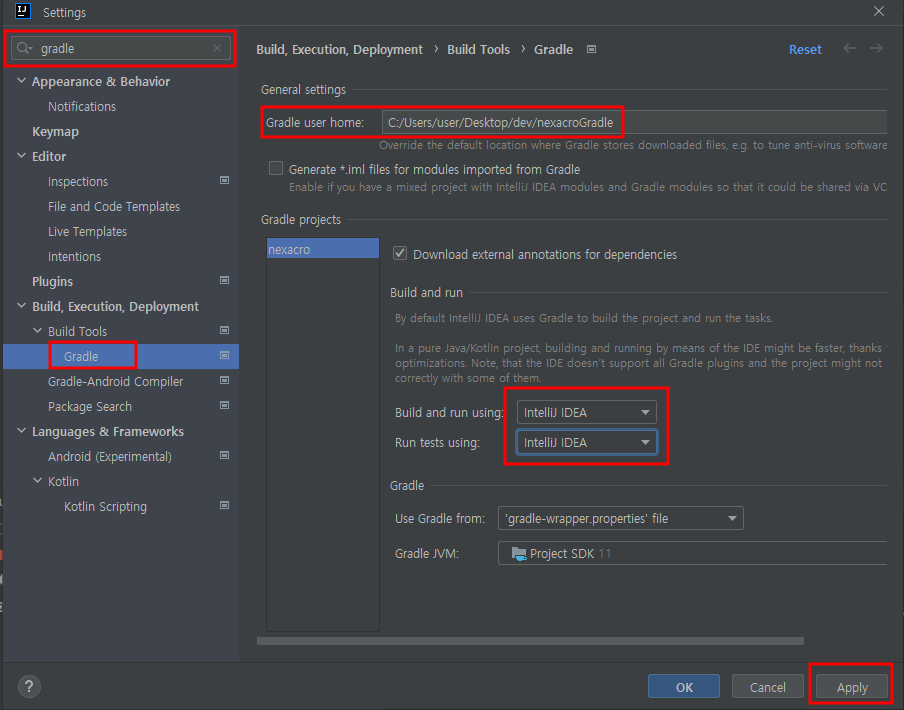Open Inspections settings page
The width and height of the screenshot is (904, 710).
point(78,182)
